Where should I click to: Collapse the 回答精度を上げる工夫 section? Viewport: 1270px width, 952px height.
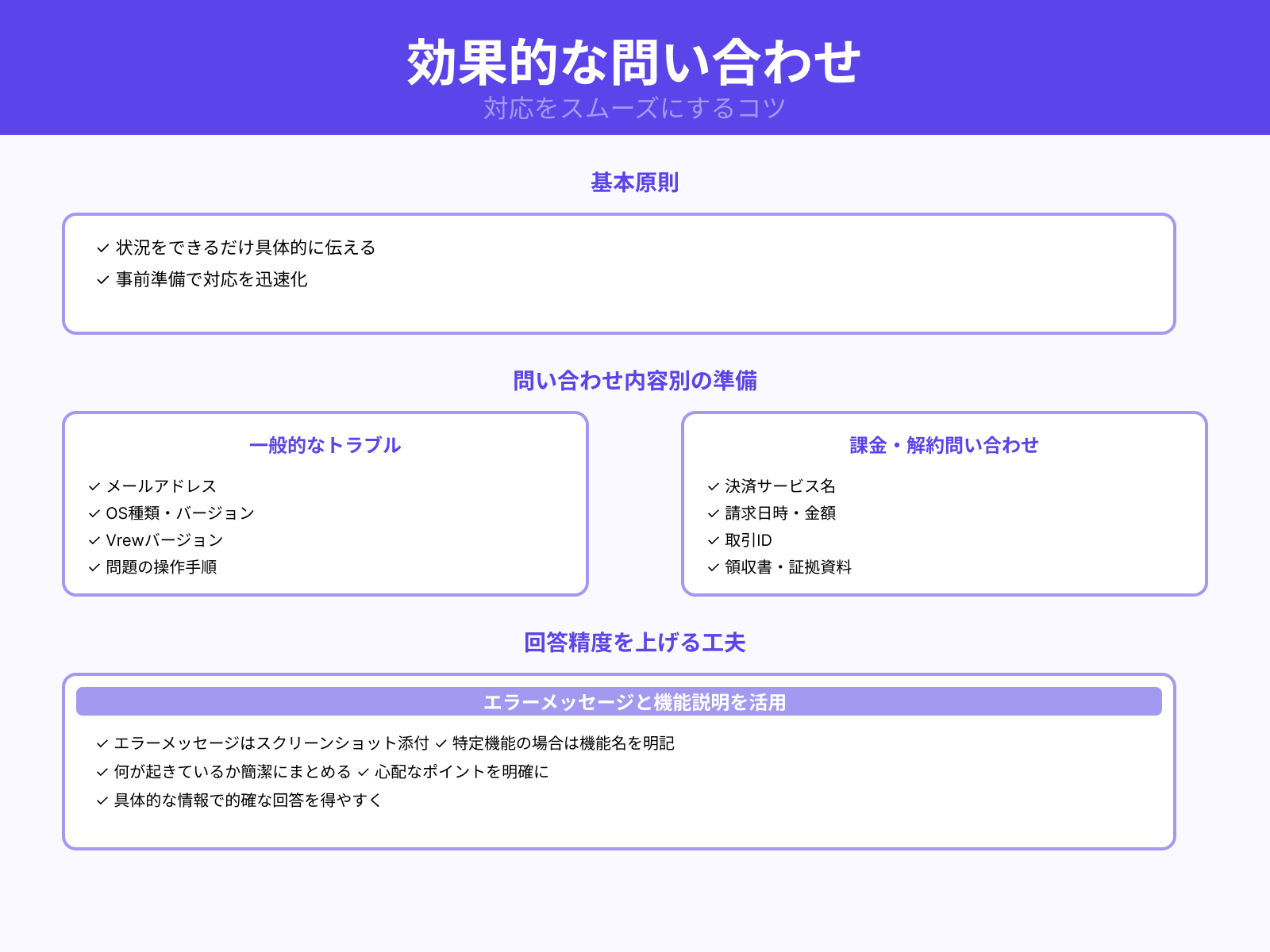pos(635,643)
